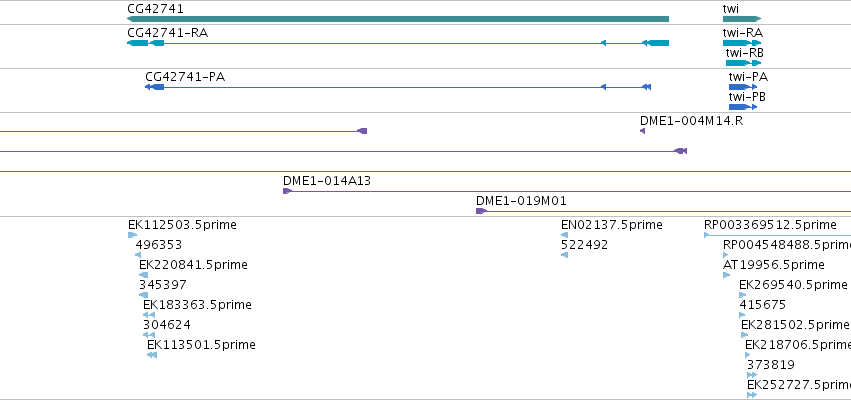The image size is (851, 400).
Task: Select the twi-PB protein label
Action: (747, 97)
